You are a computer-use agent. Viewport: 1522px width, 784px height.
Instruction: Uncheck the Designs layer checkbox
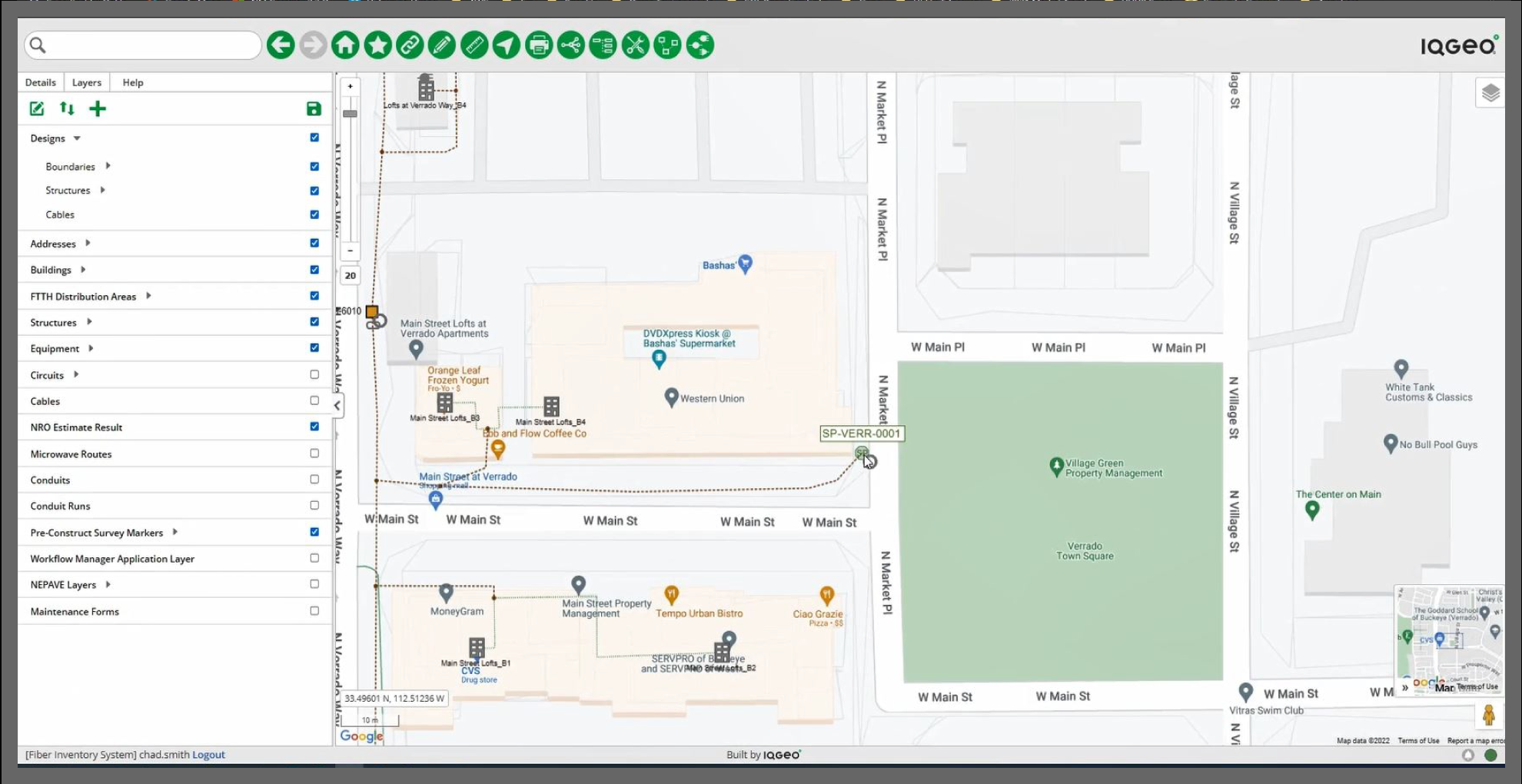click(314, 138)
